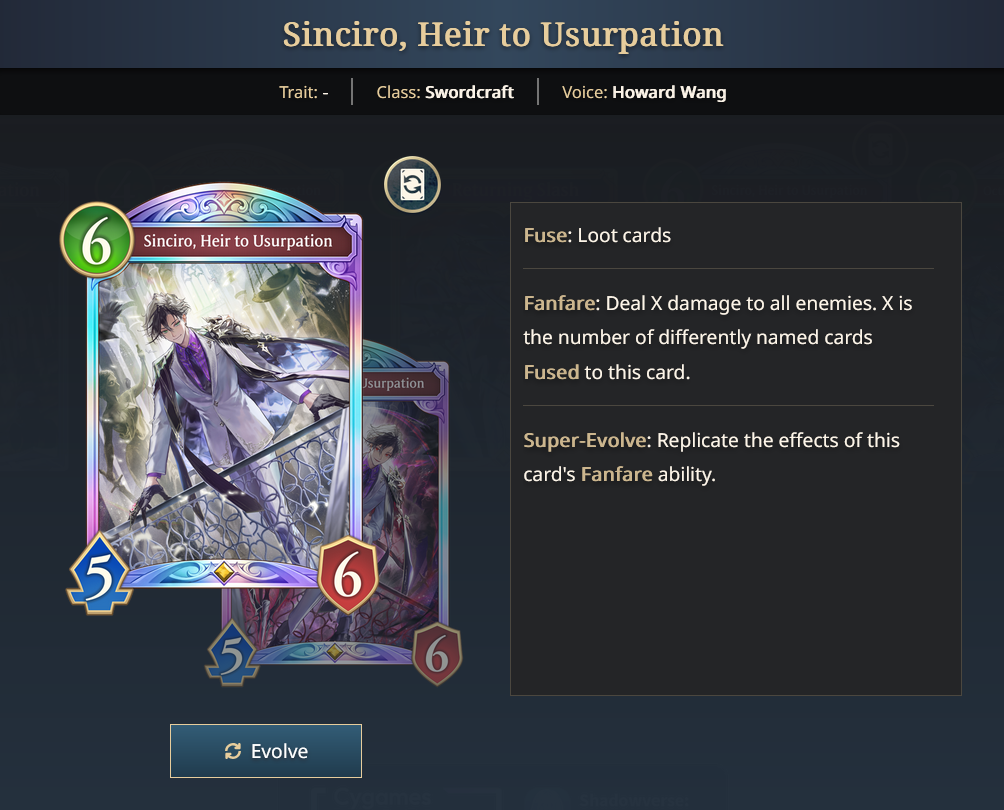The height and width of the screenshot is (810, 1004).
Task: Click the red defense 6 shield on evolved card
Action: click(437, 654)
